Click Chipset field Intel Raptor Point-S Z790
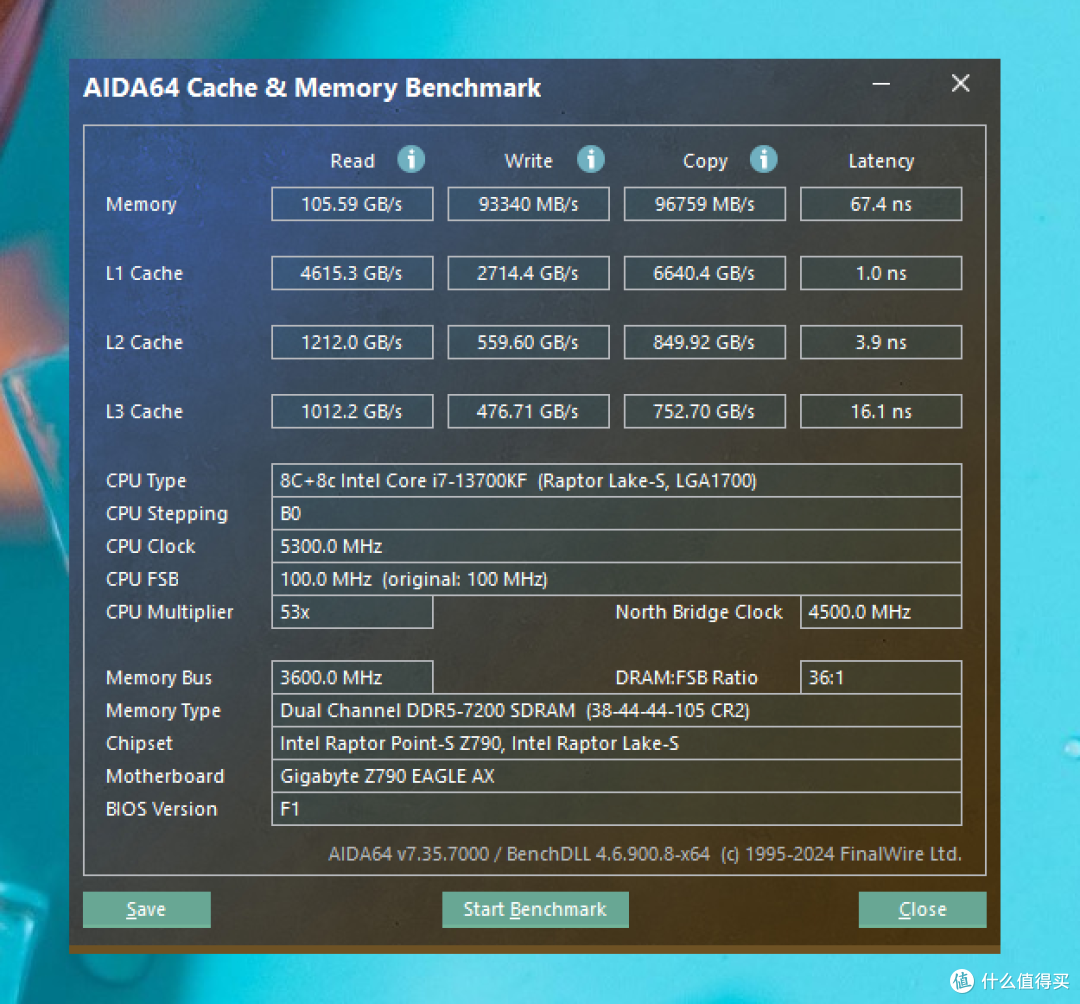Screen dimensions: 1080x1004 [x=616, y=744]
